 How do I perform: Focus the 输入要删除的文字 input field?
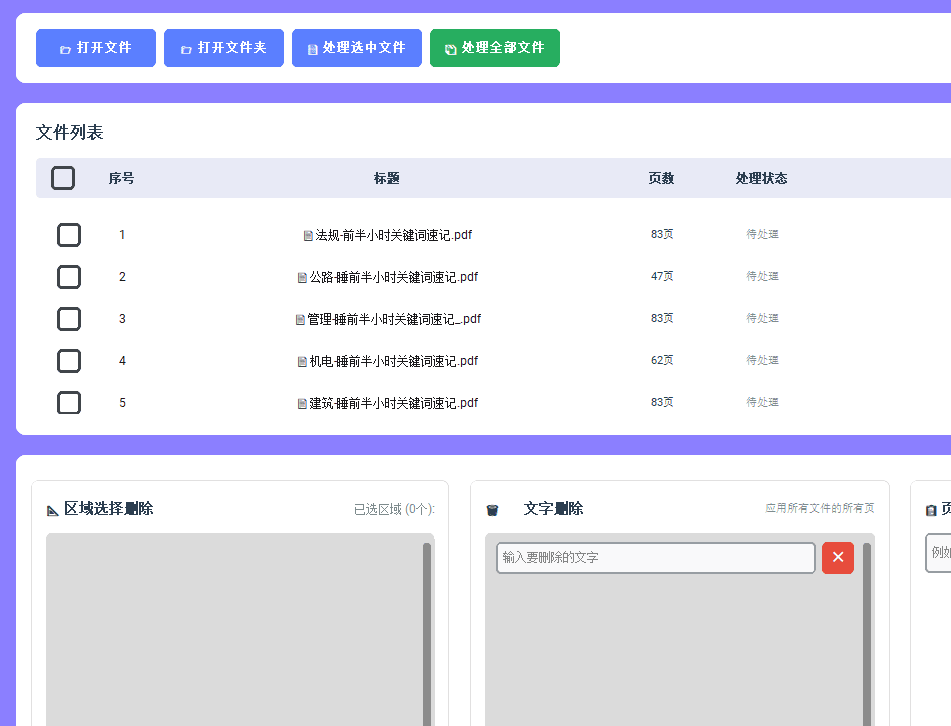[655, 558]
